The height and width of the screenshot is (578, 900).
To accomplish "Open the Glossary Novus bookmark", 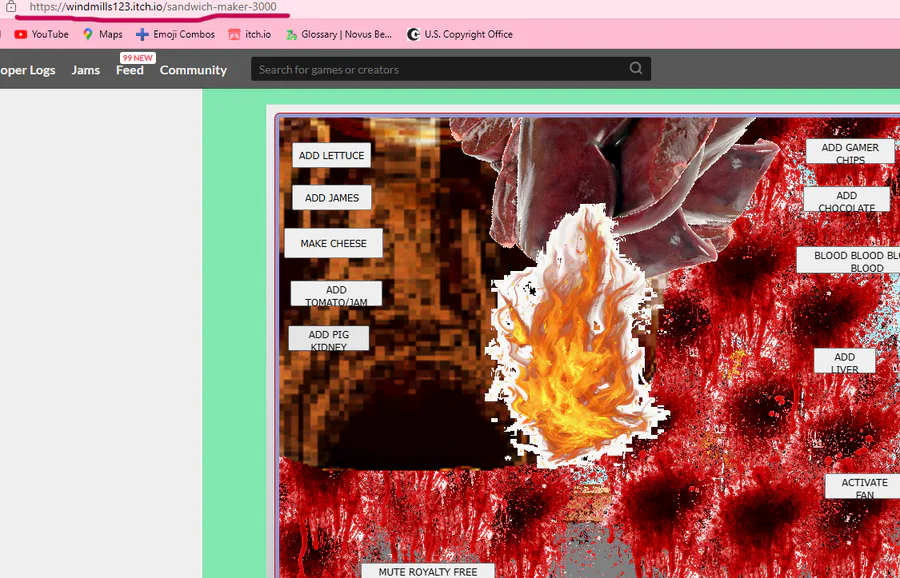I will 339,34.
